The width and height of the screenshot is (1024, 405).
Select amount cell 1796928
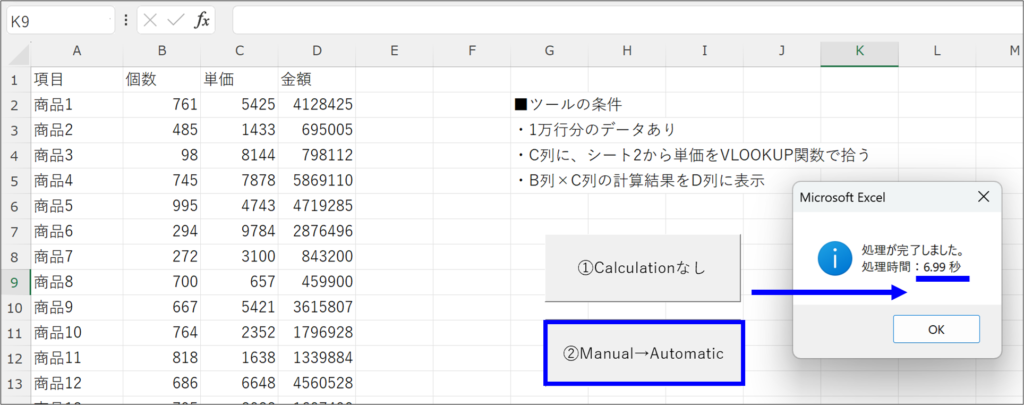point(317,332)
